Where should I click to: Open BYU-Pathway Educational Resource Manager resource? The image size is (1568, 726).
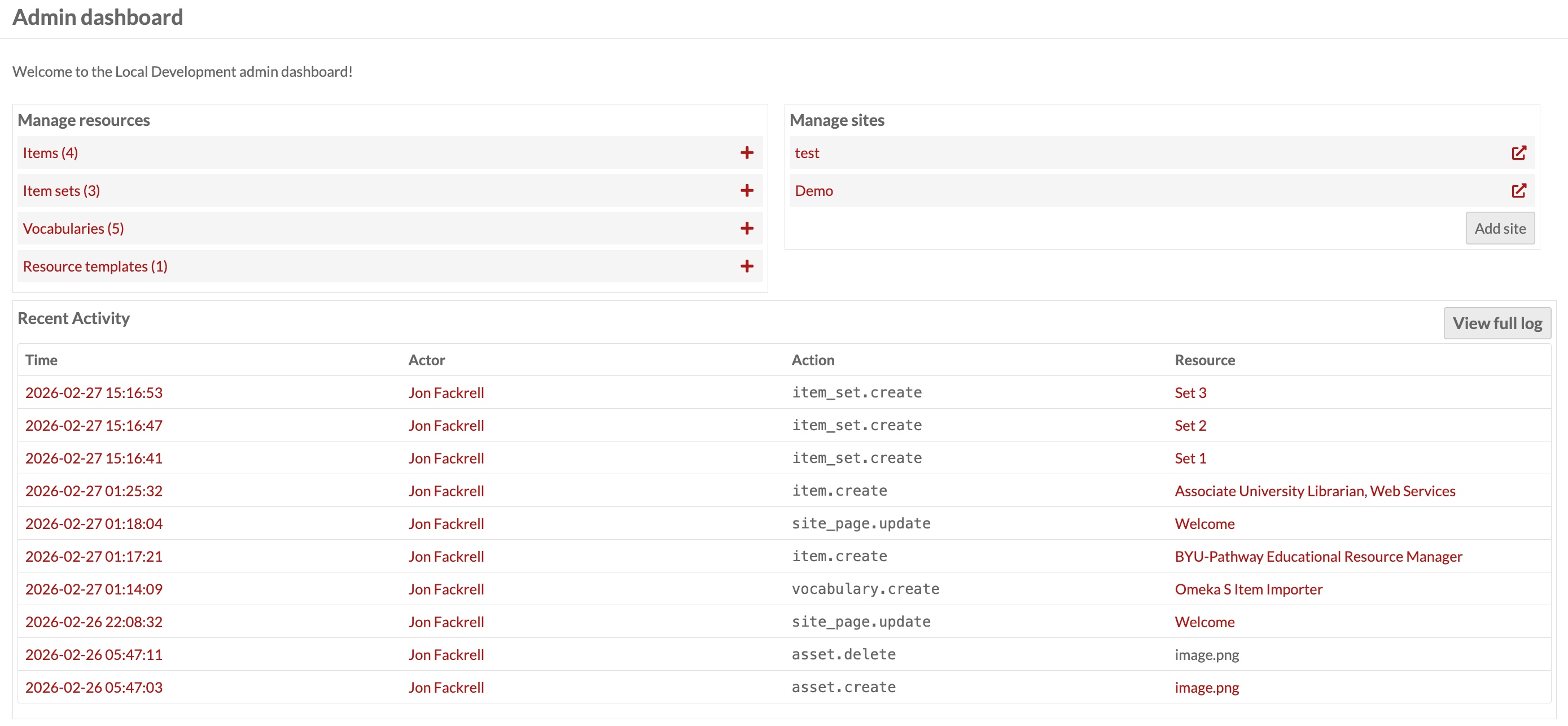pos(1318,557)
